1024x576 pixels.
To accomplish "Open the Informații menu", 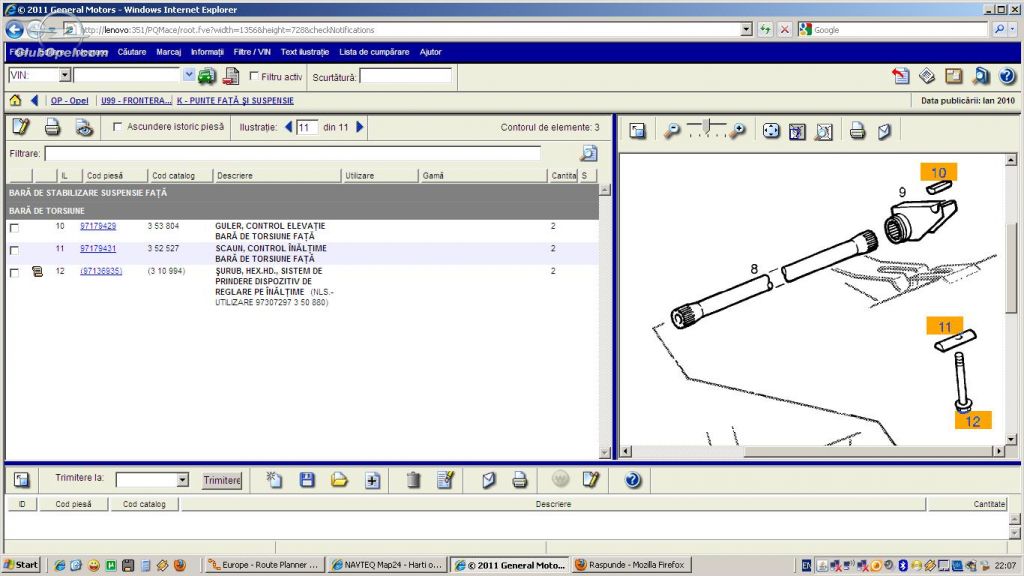I will click(x=207, y=52).
